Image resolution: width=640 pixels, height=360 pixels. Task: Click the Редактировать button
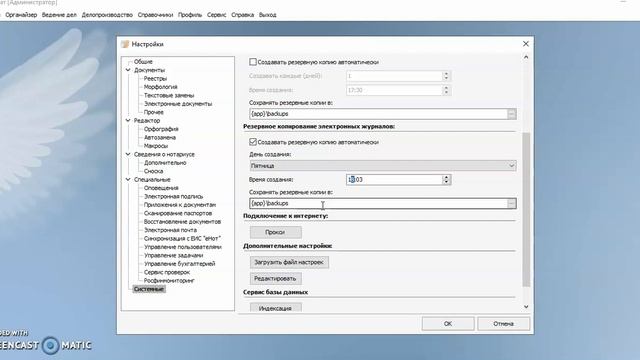click(276, 279)
